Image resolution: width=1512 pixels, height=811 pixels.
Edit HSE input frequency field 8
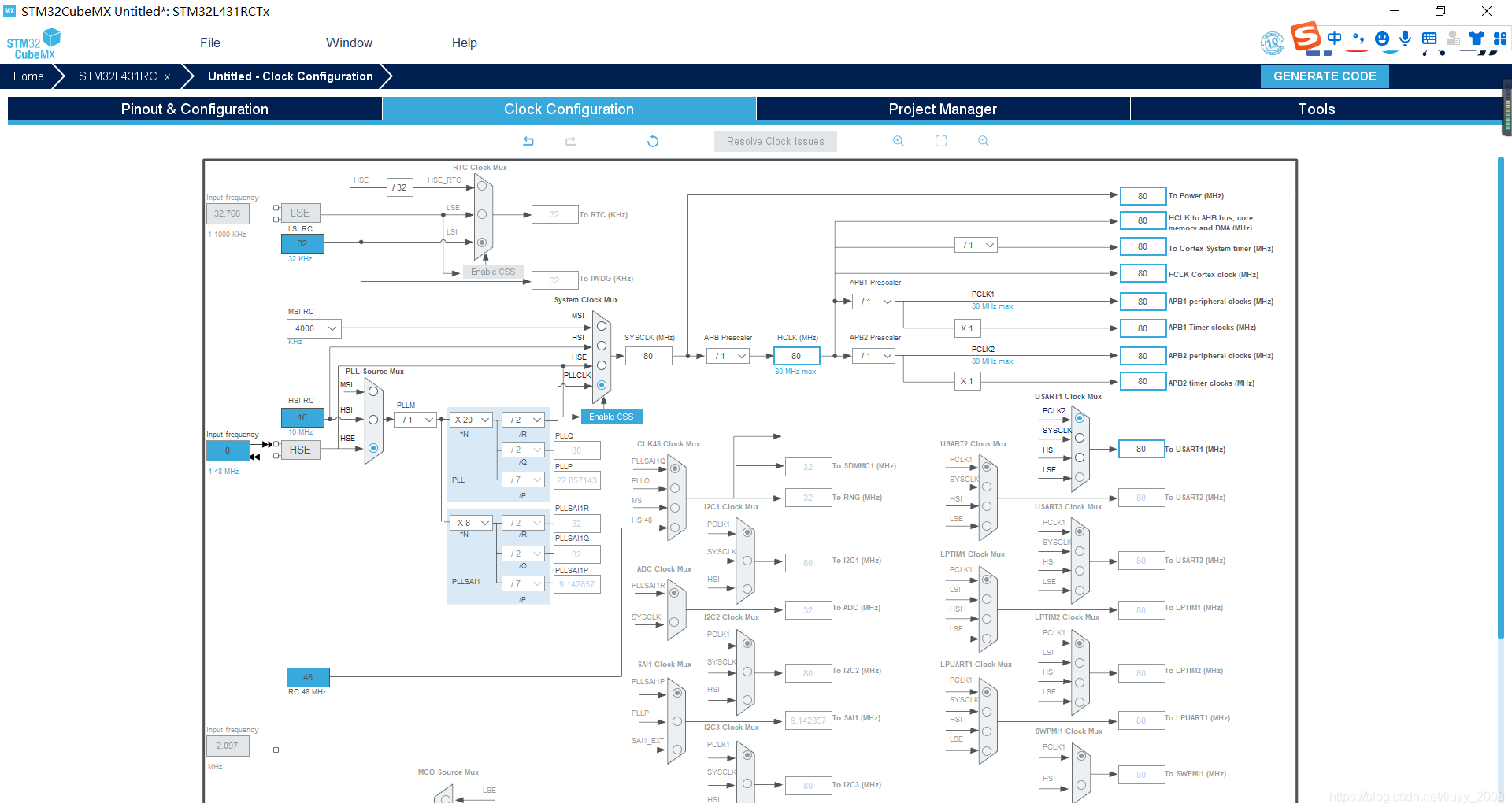click(x=228, y=450)
